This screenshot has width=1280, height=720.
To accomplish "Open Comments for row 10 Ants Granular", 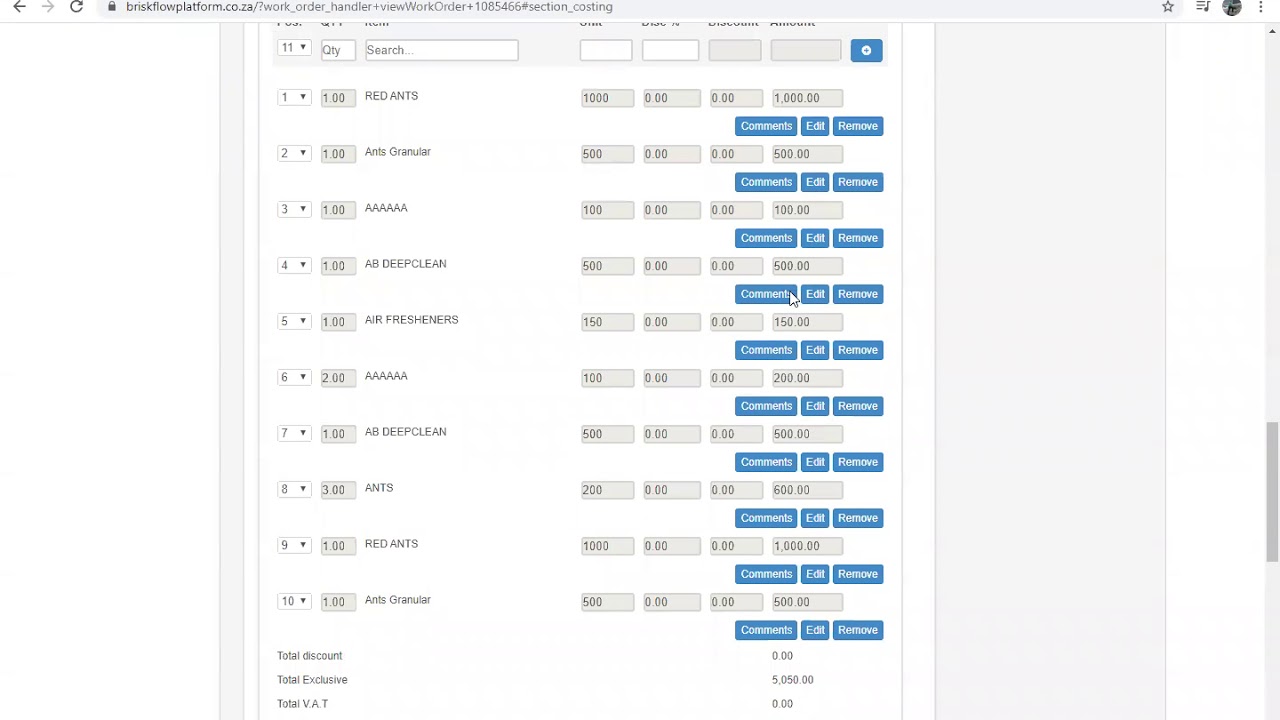I will (x=766, y=630).
